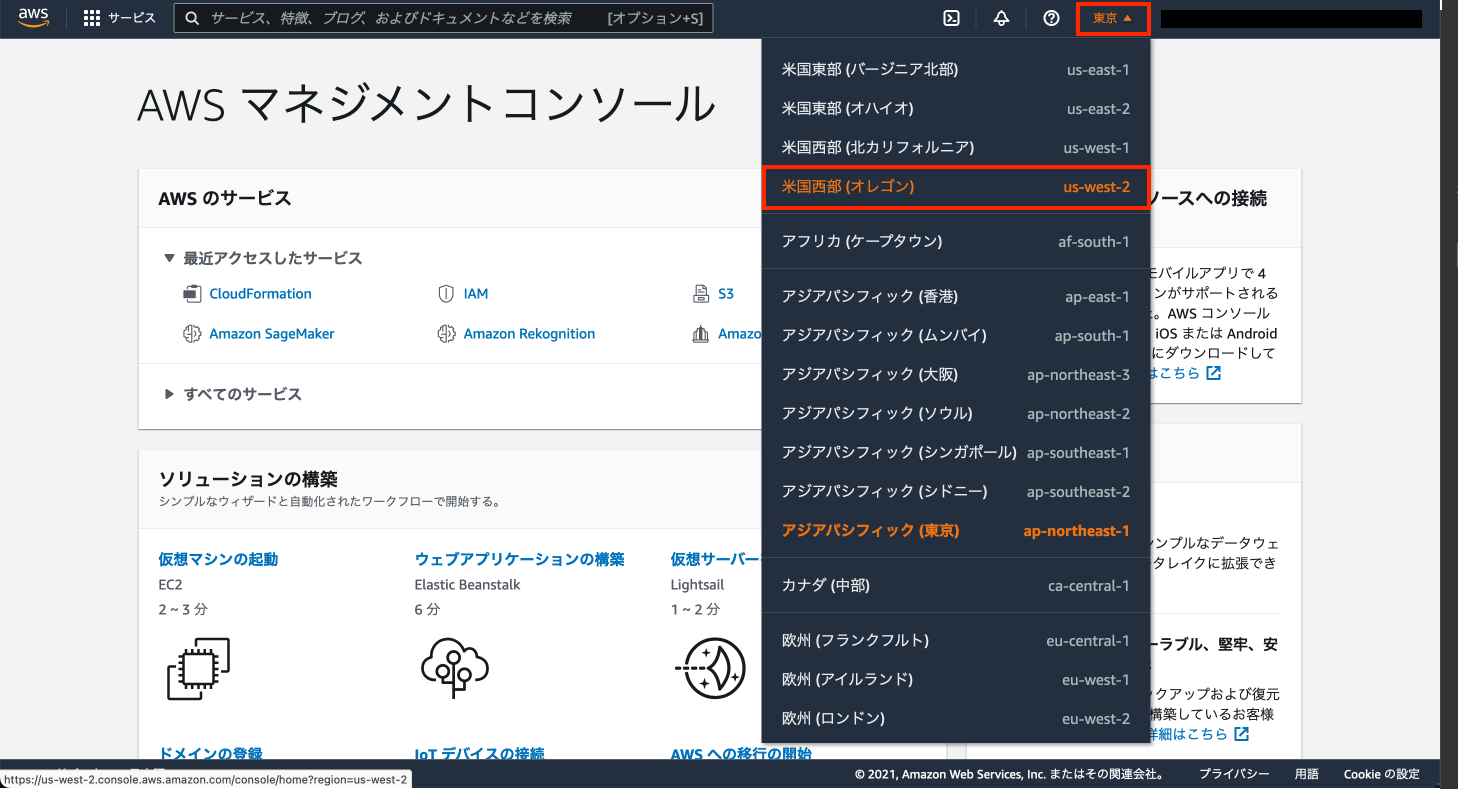Select 米国西部 (北カリフォルニア) us-west-1
1458x789 pixels.
[x=956, y=147]
